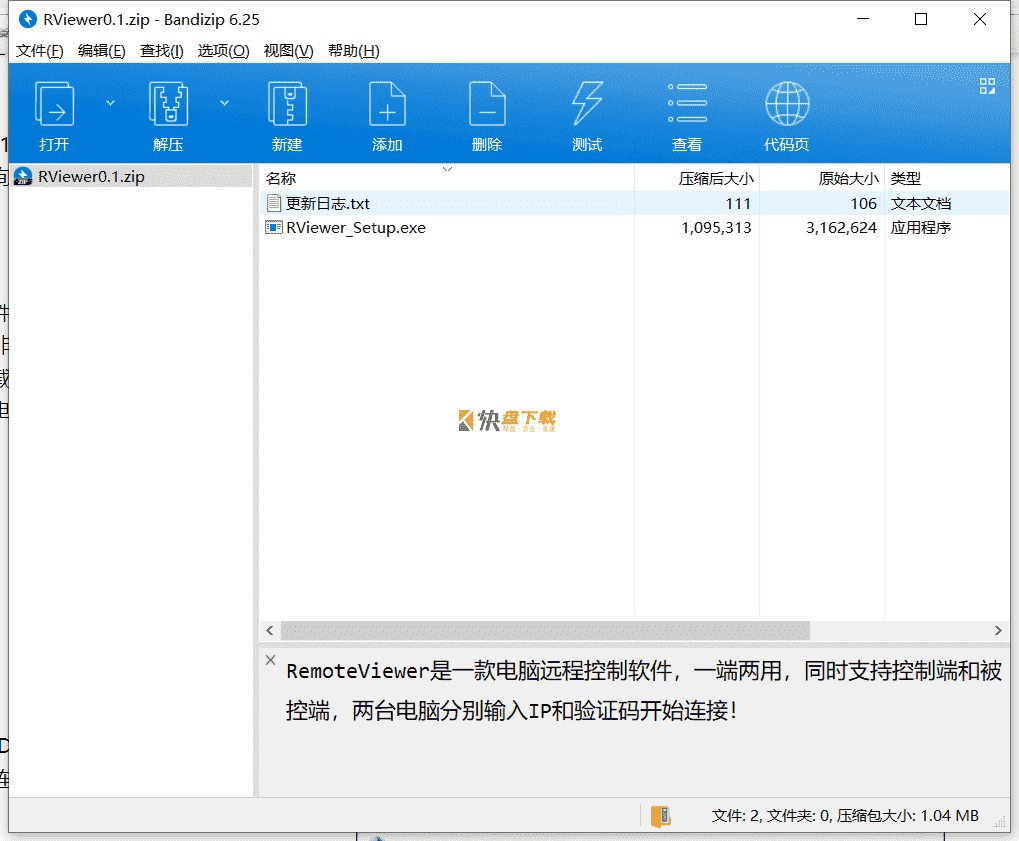Minimize the Bandizip window
Screen dimensions: 1019x841
tap(863, 19)
